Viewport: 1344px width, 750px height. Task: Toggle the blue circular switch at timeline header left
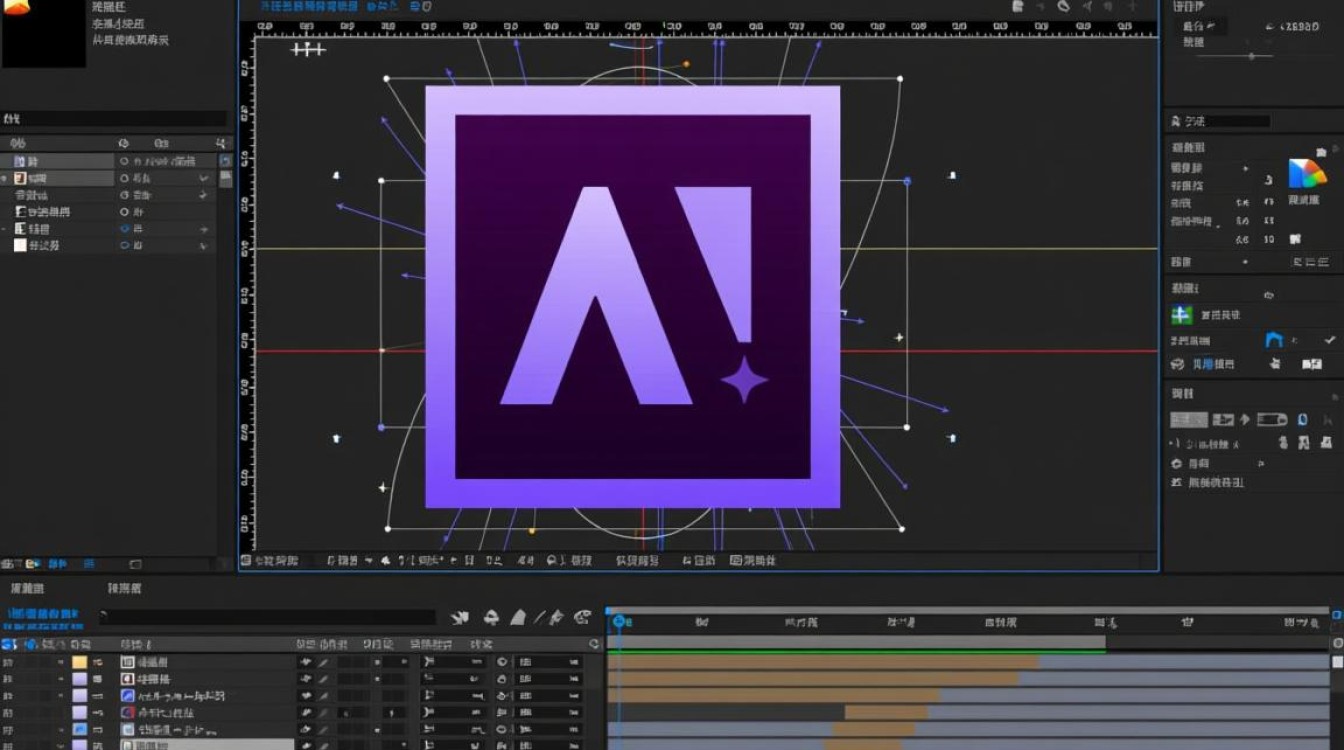point(30,644)
